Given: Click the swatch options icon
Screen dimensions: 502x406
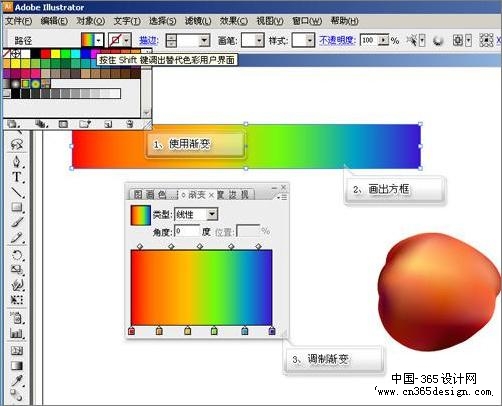Looking at the screenshot, I should [x=63, y=124].
